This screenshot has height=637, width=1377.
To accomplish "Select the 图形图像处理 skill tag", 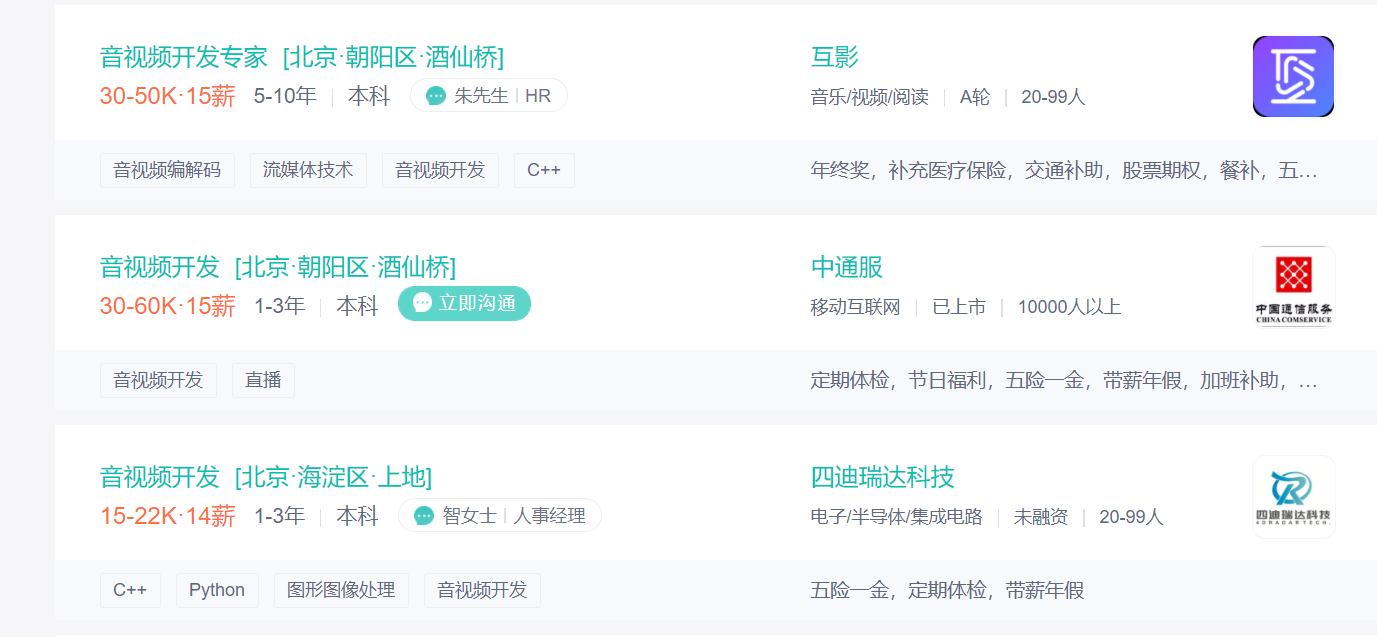I will tap(341, 590).
